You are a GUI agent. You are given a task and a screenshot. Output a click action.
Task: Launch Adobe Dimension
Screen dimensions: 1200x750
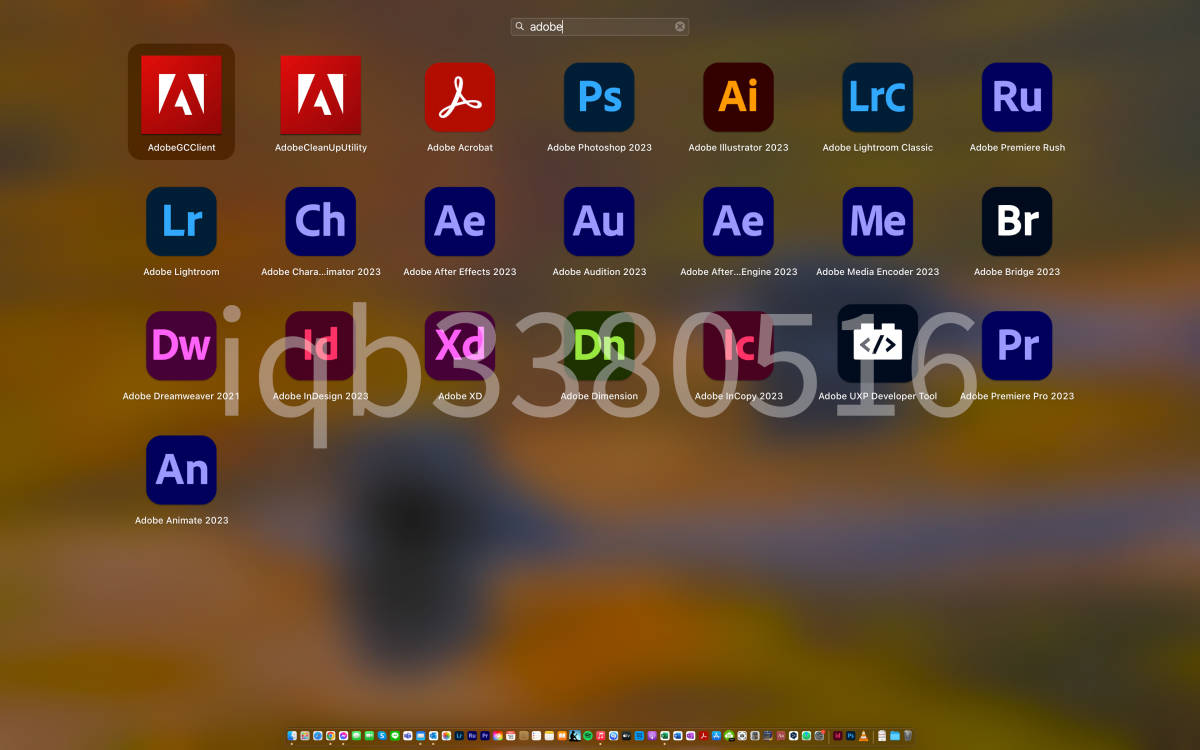599,345
